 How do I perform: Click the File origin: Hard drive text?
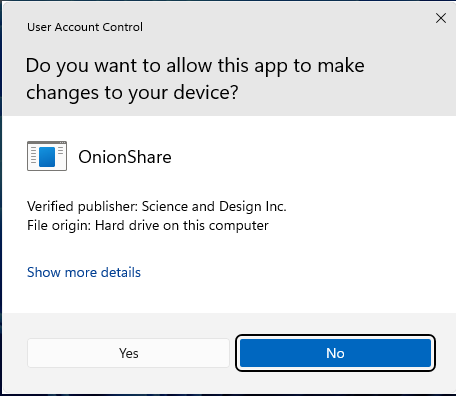click(x=148, y=225)
